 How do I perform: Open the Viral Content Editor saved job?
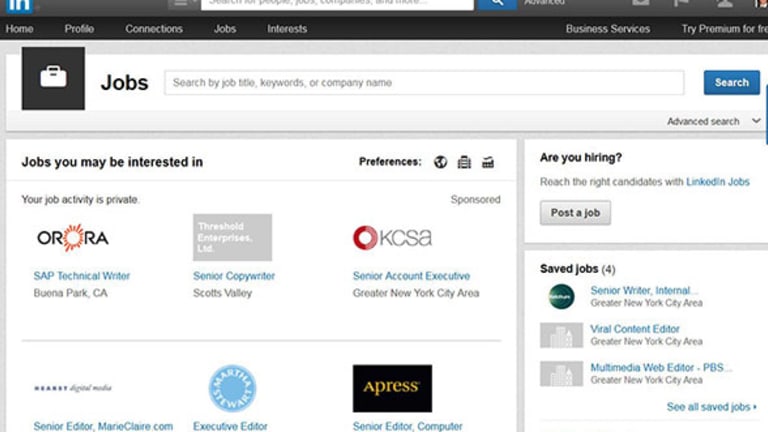click(635, 329)
